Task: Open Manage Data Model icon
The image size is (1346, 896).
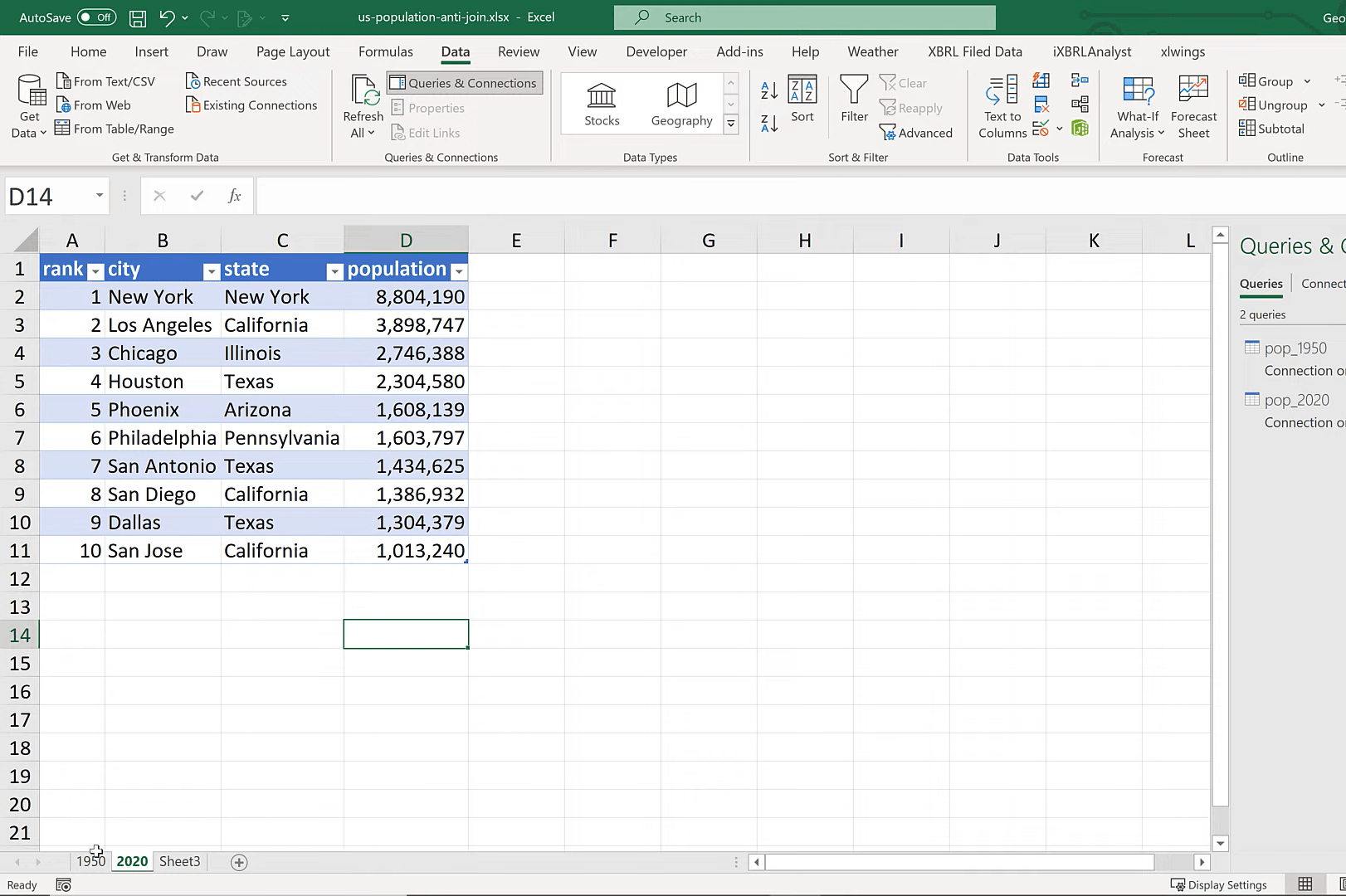Action: [1080, 129]
